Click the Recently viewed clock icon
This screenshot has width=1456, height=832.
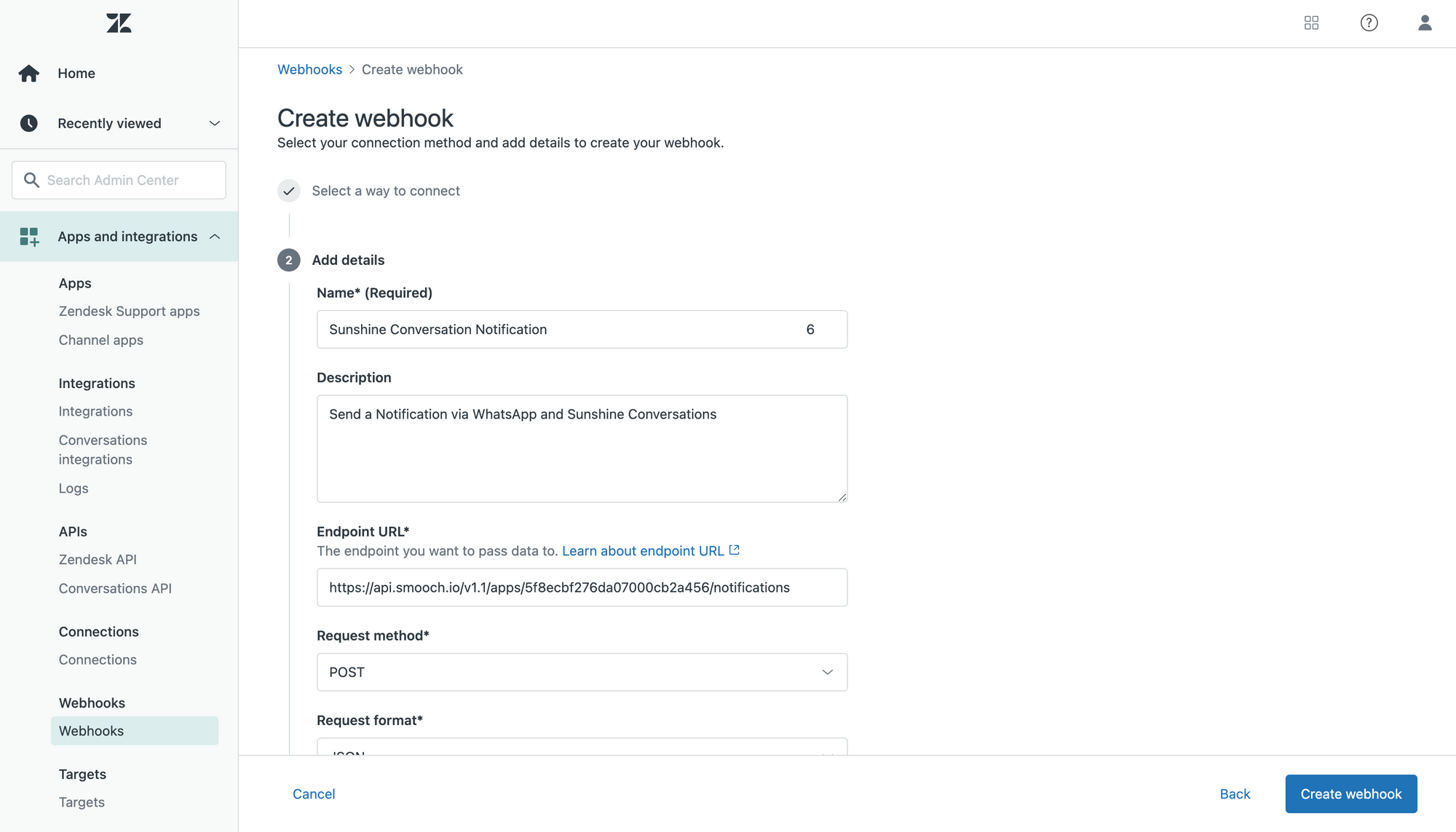point(29,124)
